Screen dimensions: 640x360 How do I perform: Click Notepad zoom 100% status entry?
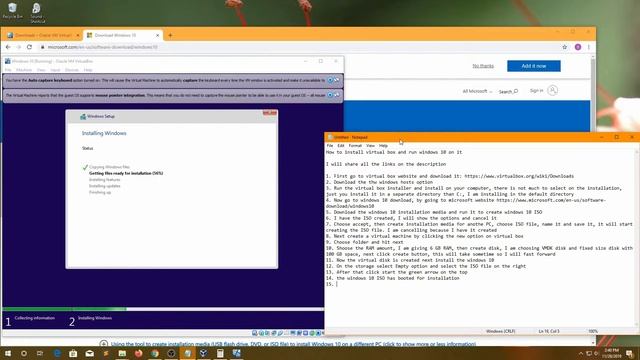pyautogui.click(x=593, y=331)
